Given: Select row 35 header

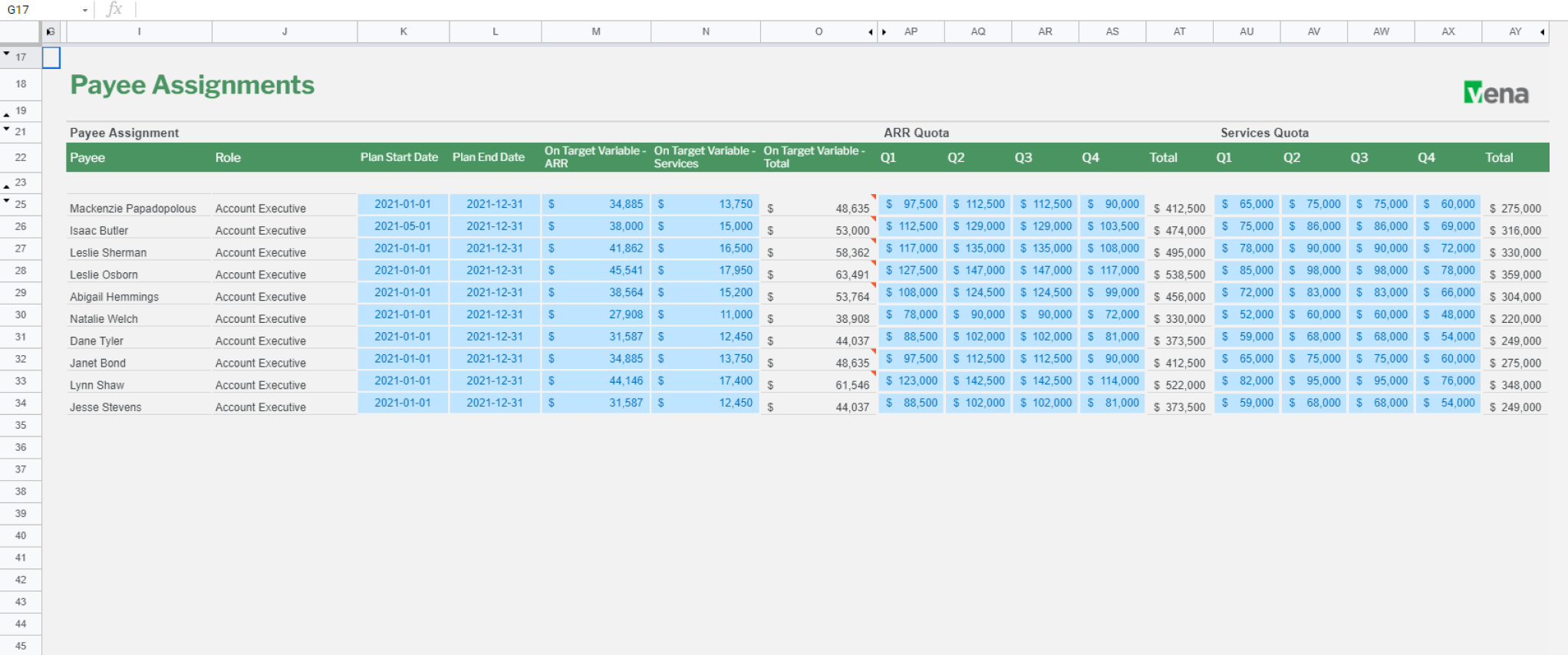Looking at the screenshot, I should click(21, 425).
